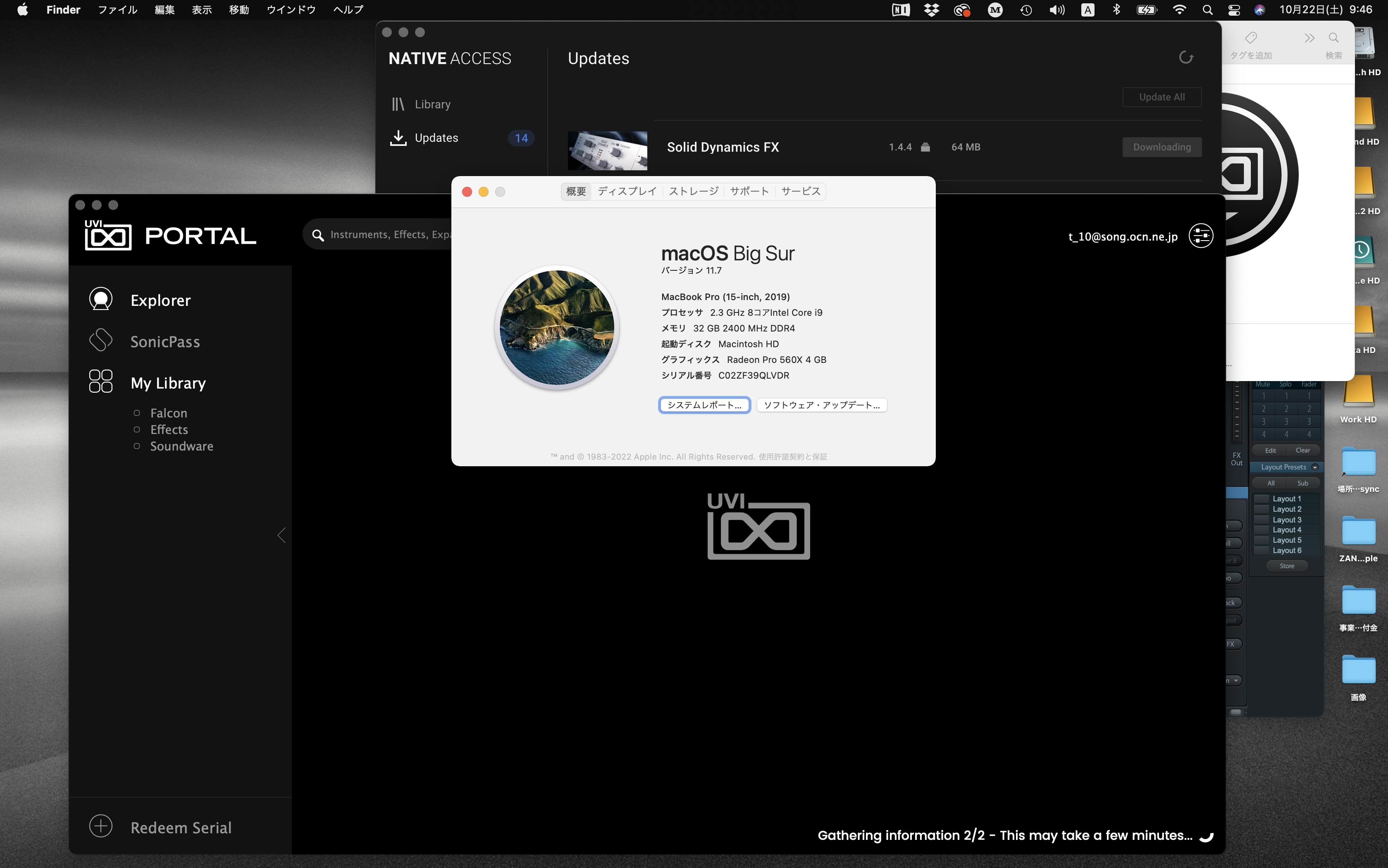This screenshot has width=1388, height=868.
Task: Click the Redeem Serial plus icon
Action: pos(100,826)
